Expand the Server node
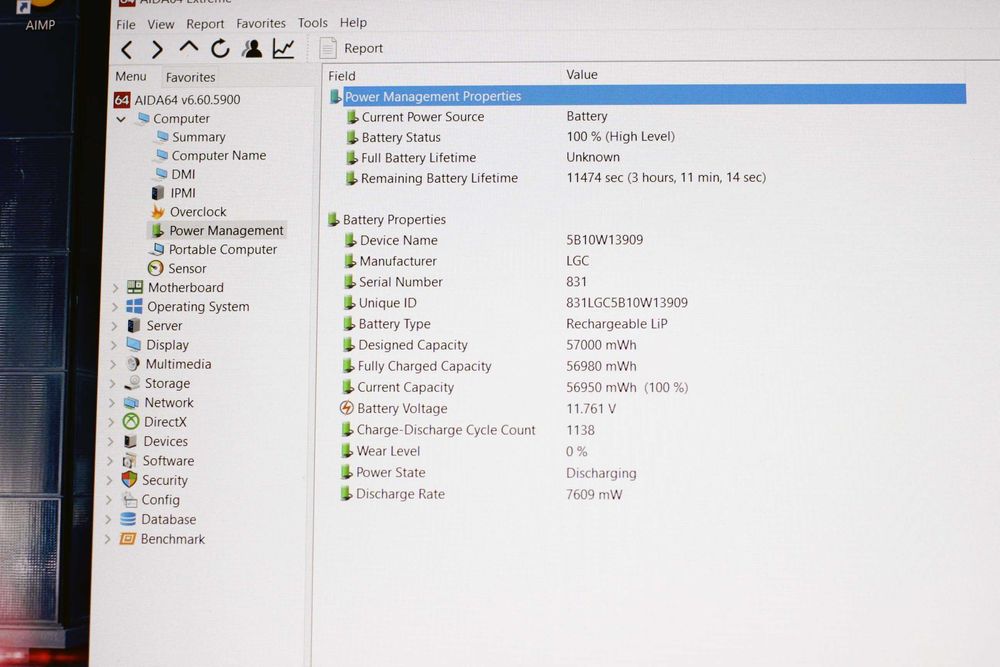Screen dimensions: 1000x667 tap(114, 326)
